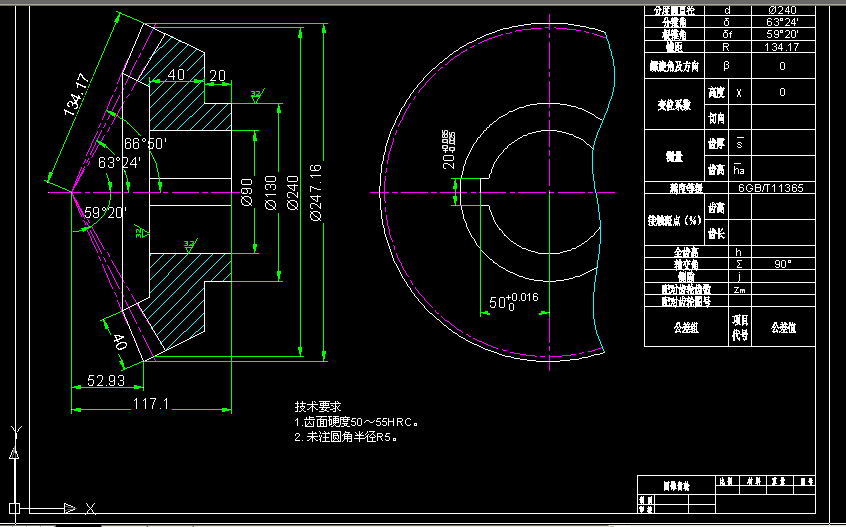Viewport: 846px width, 527px height.
Task: Select the X coefficient symbol cell
Action: (739, 92)
